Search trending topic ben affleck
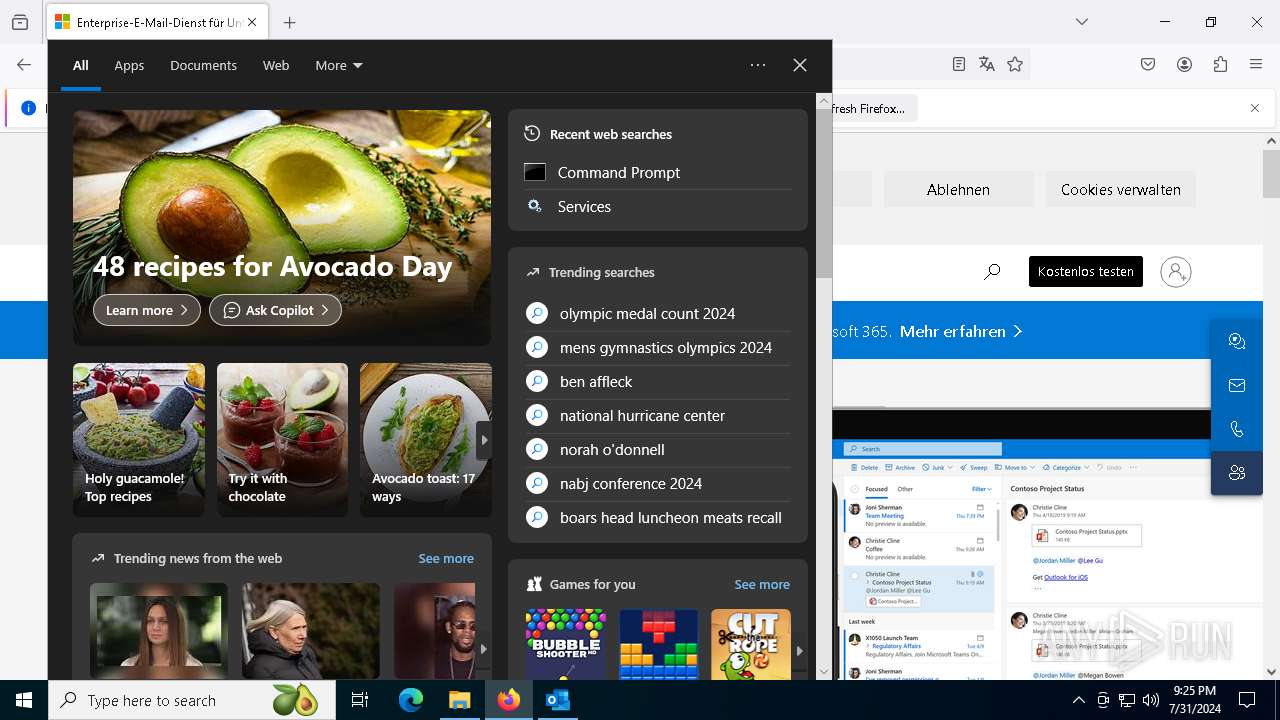This screenshot has height=720, width=1280. click(658, 381)
